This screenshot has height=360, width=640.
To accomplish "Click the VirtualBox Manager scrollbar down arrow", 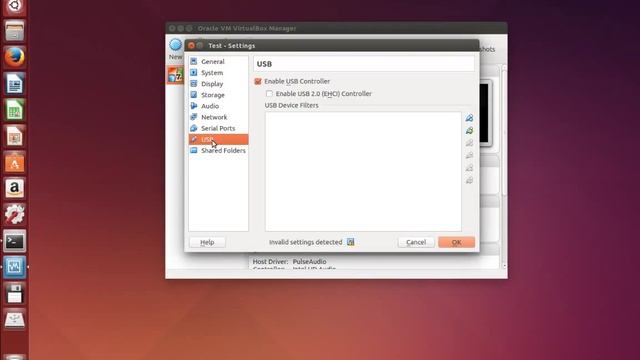I will pos(504,266).
